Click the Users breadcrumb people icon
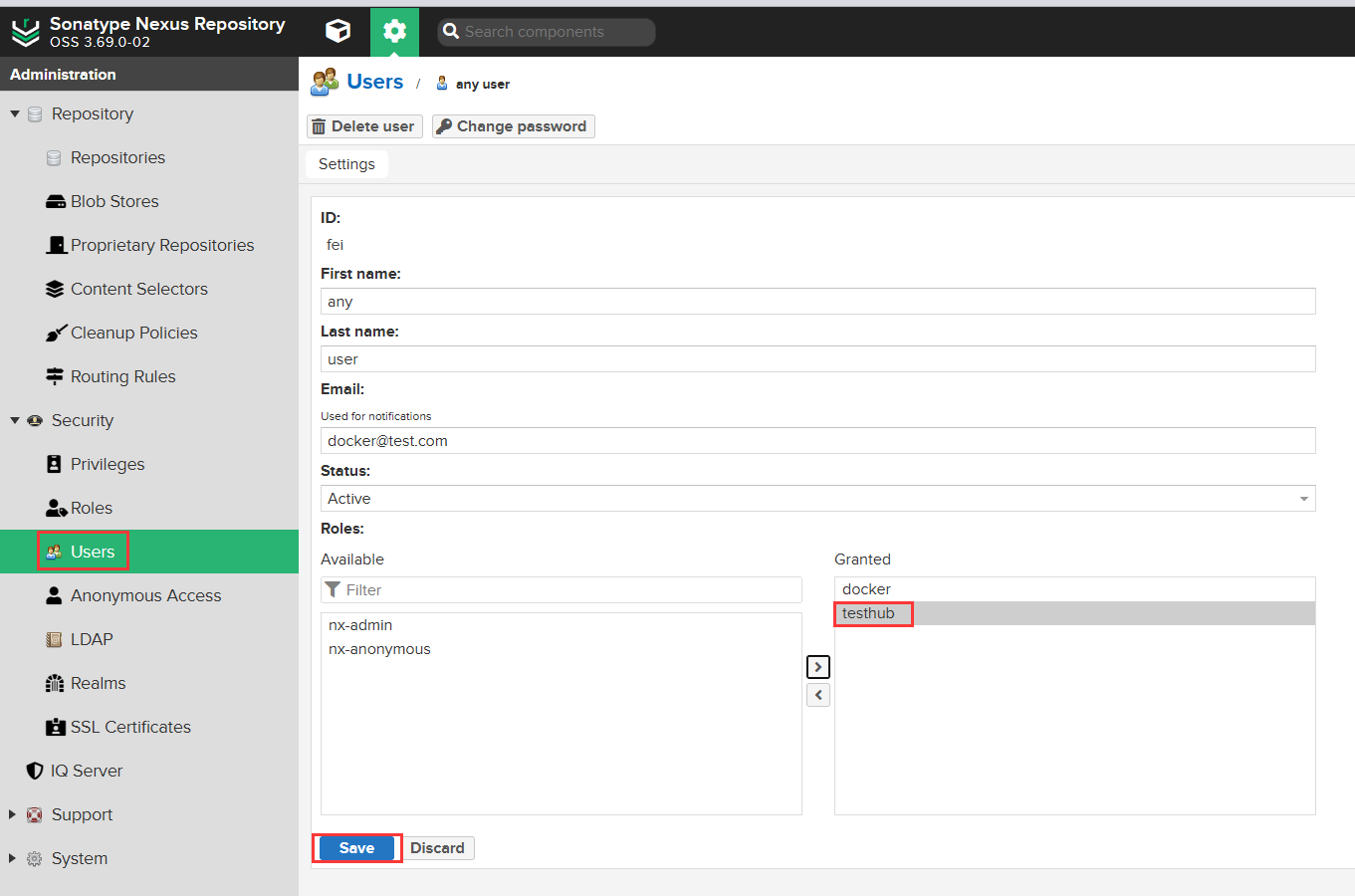 (325, 82)
